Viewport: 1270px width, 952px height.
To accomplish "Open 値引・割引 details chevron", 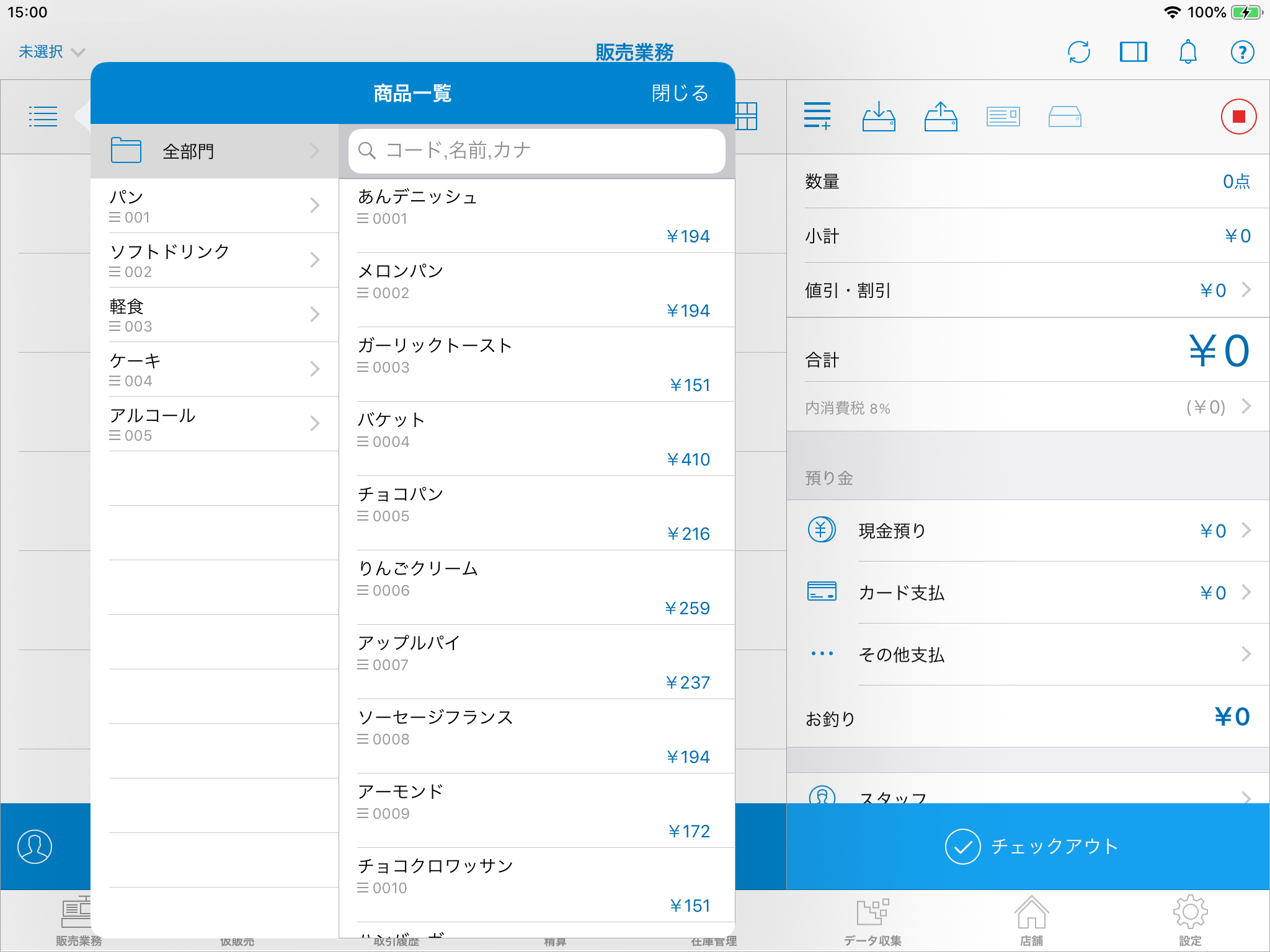I will coord(1246,289).
